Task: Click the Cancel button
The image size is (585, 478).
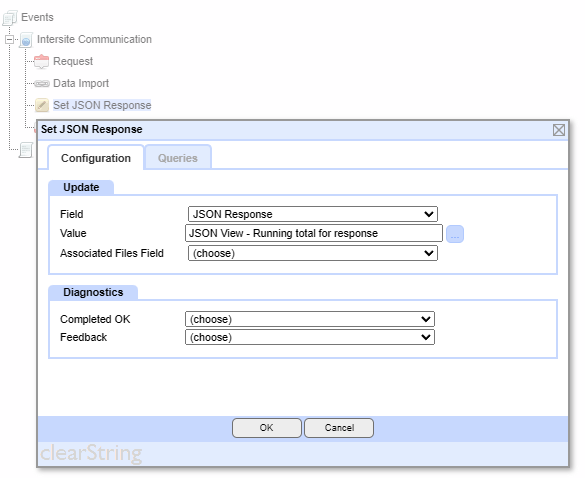Action: [339, 428]
